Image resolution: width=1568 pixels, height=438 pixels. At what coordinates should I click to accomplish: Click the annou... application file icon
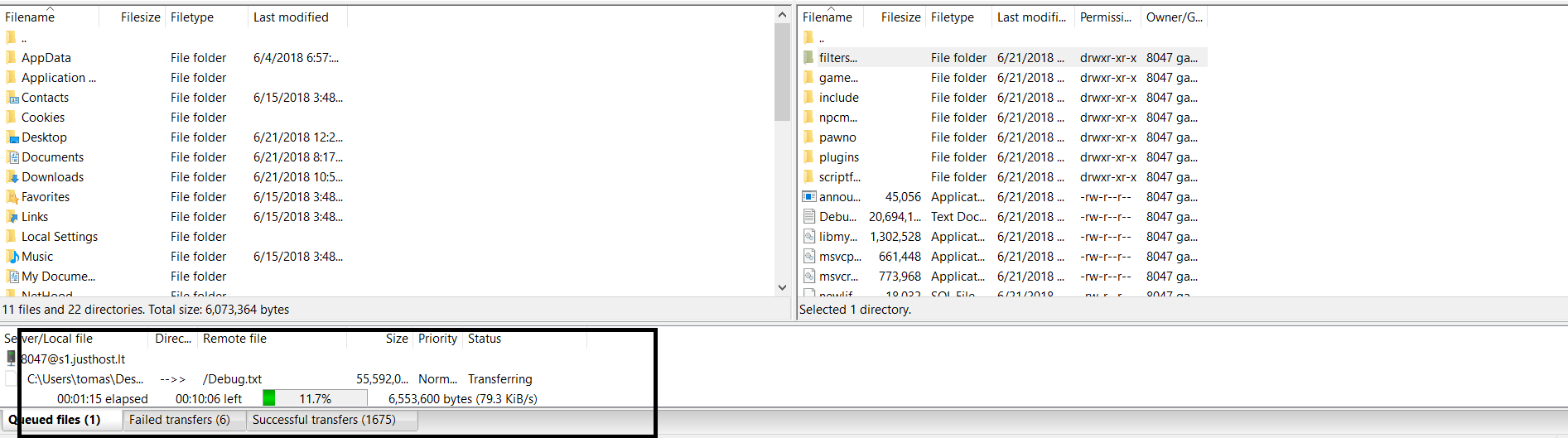pos(809,196)
